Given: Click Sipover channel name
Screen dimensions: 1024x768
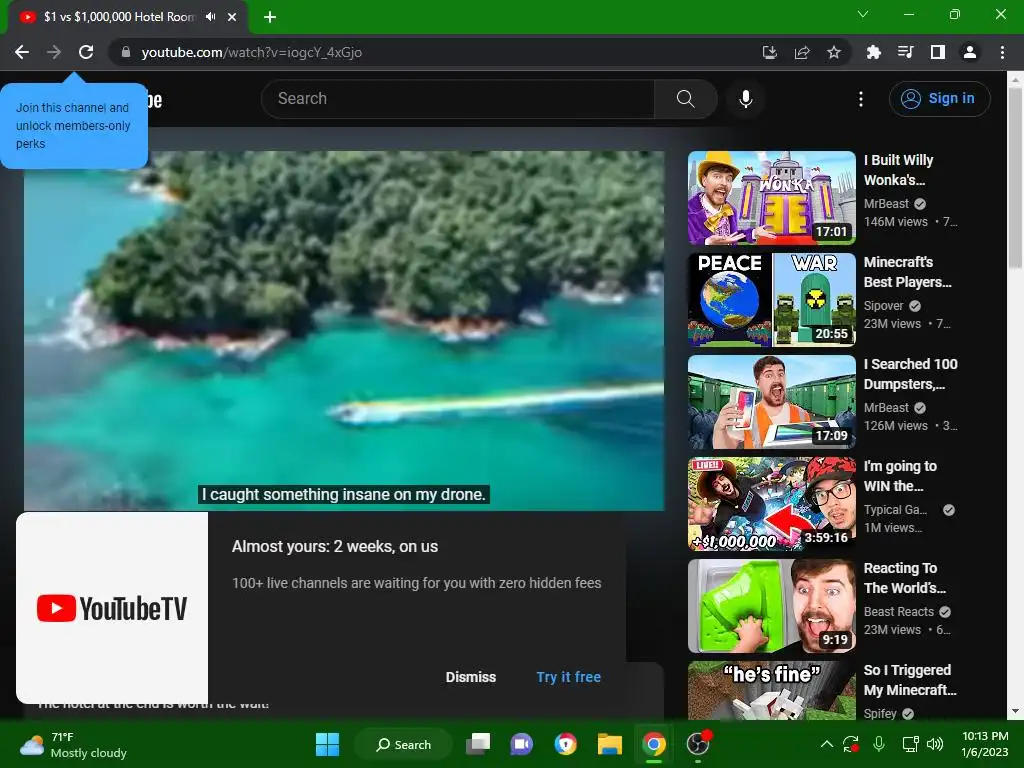Looking at the screenshot, I should pos(883,306).
